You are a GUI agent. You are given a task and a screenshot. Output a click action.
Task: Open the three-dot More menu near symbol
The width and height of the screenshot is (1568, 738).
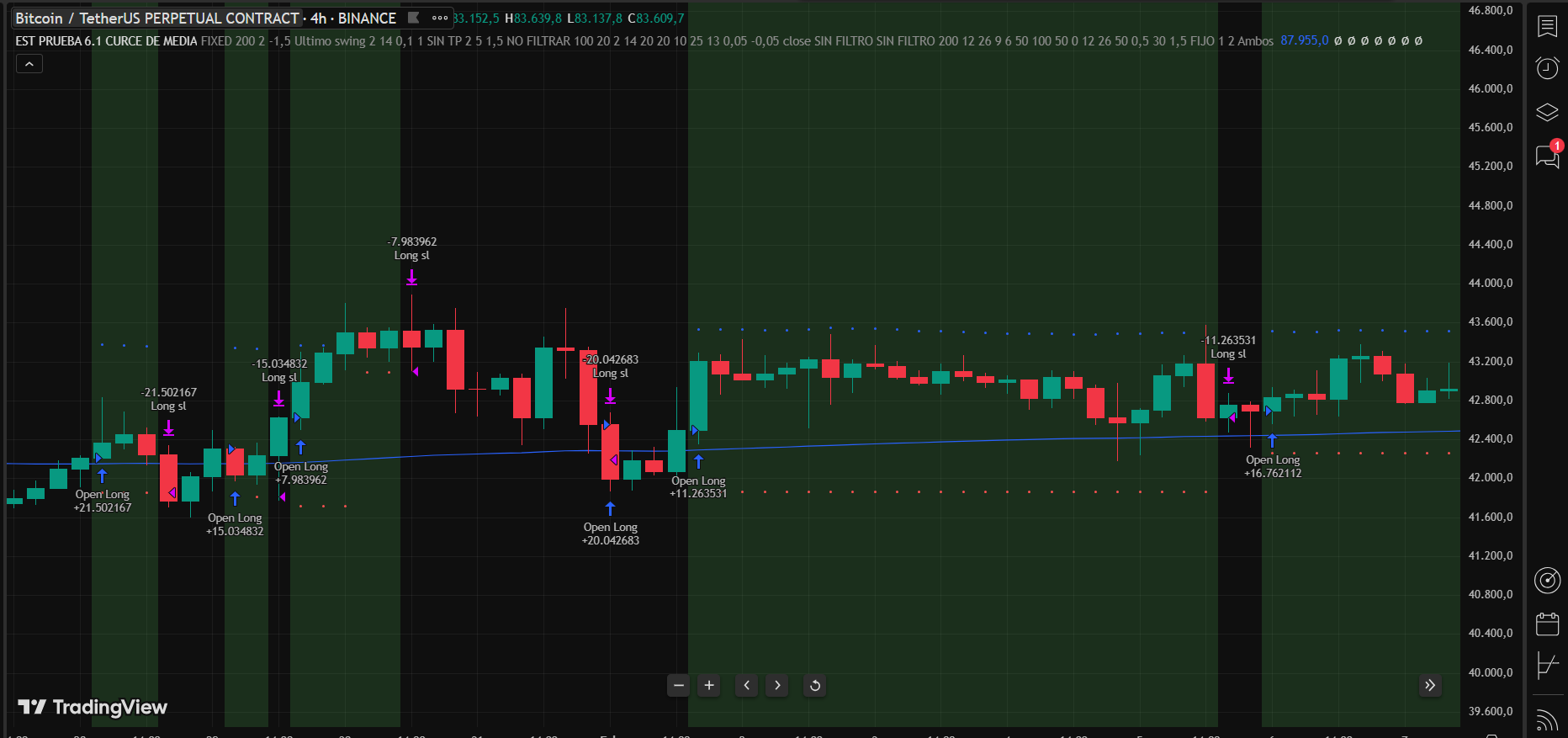440,18
